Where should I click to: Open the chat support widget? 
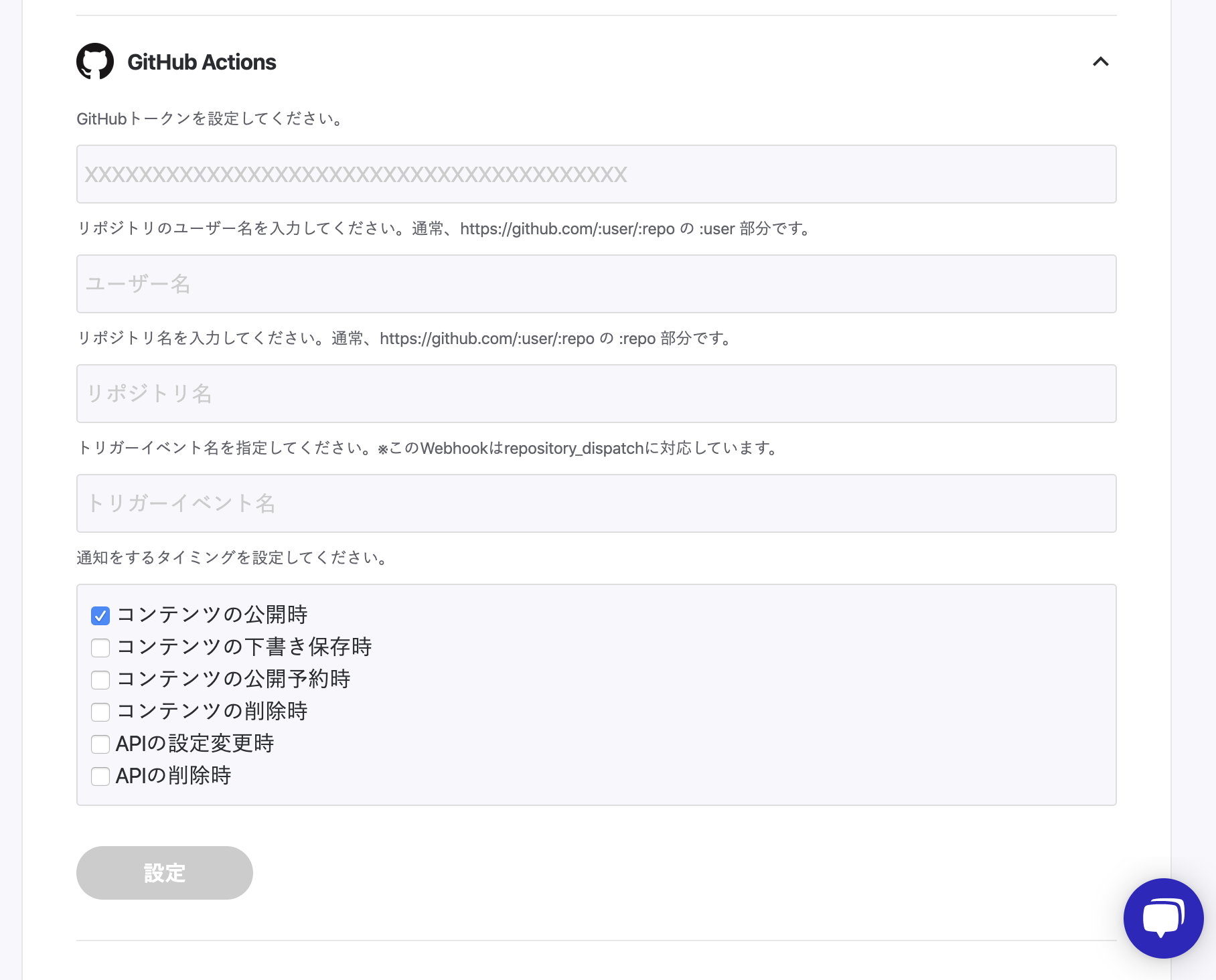(x=1163, y=918)
